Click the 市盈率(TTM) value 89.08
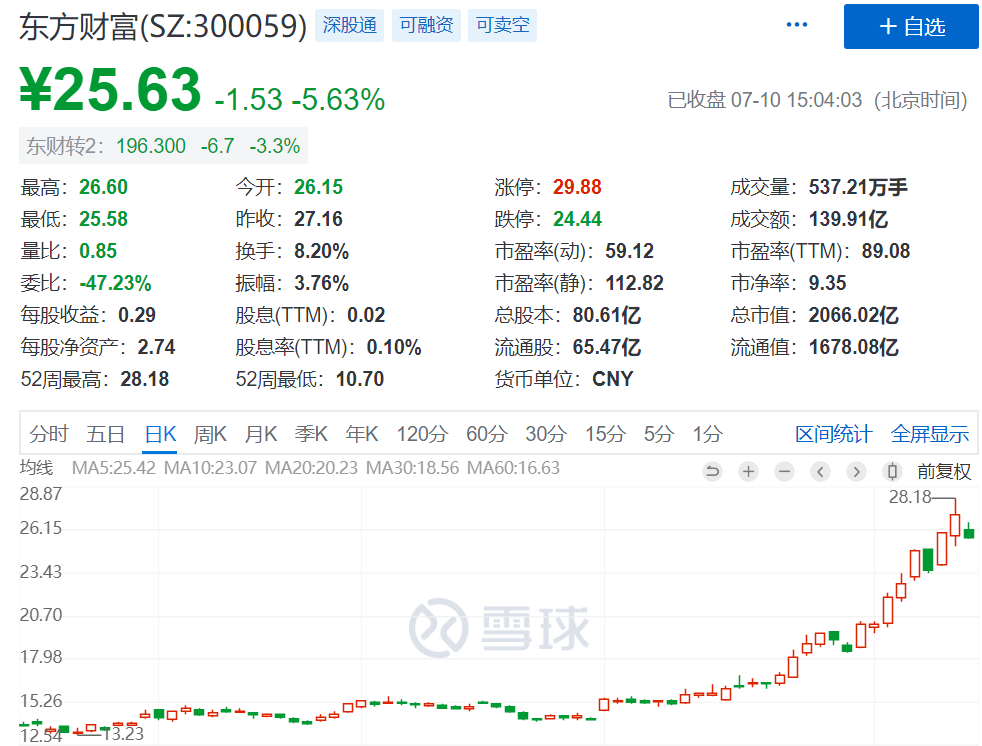982x746 pixels. [886, 251]
